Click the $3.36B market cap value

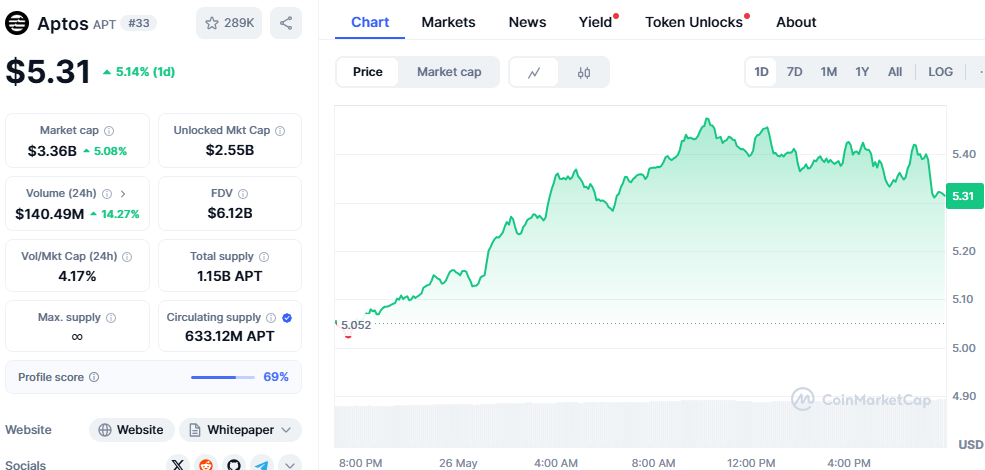(52, 151)
